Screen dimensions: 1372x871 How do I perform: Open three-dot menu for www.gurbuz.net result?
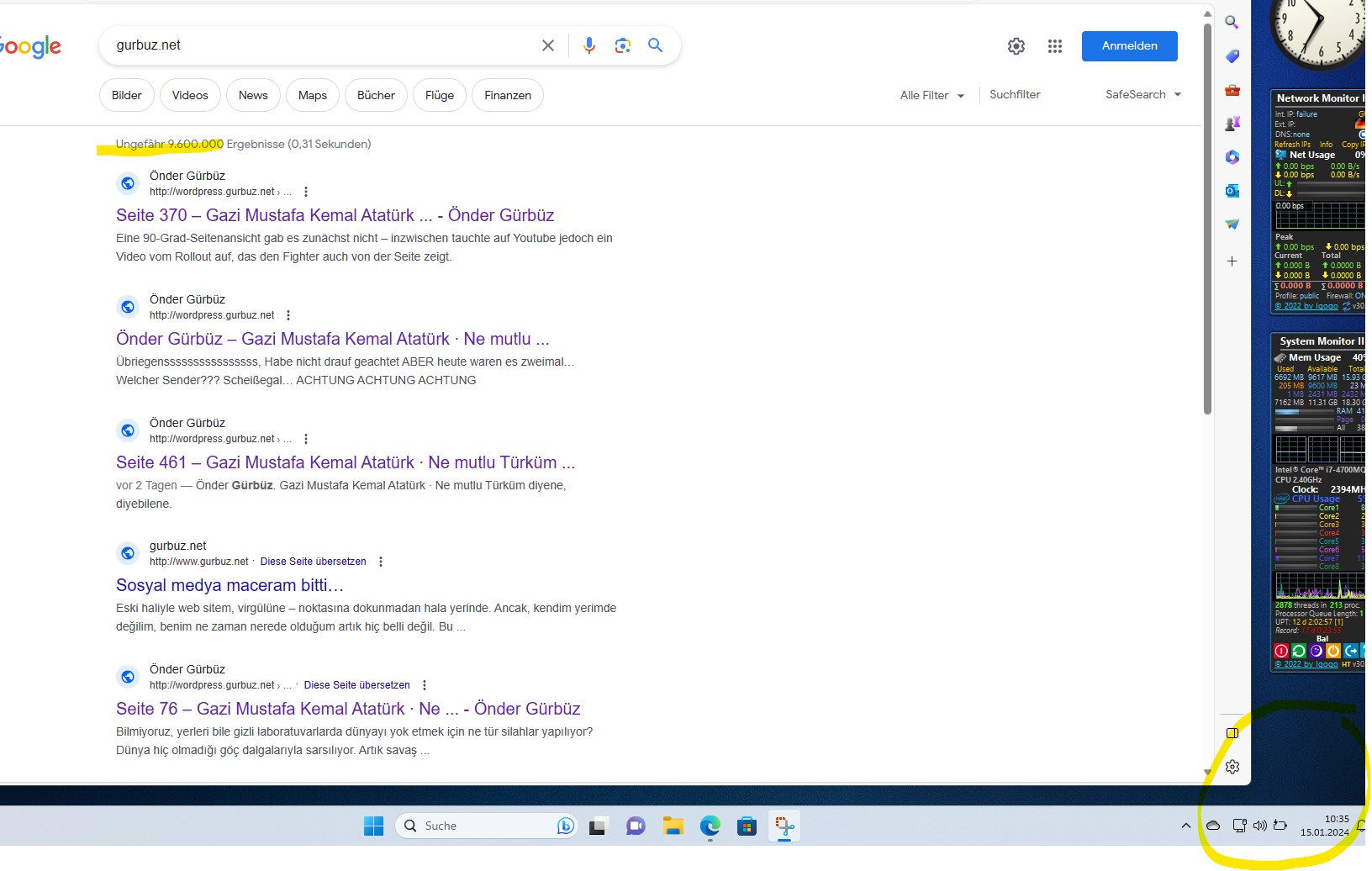[381, 562]
